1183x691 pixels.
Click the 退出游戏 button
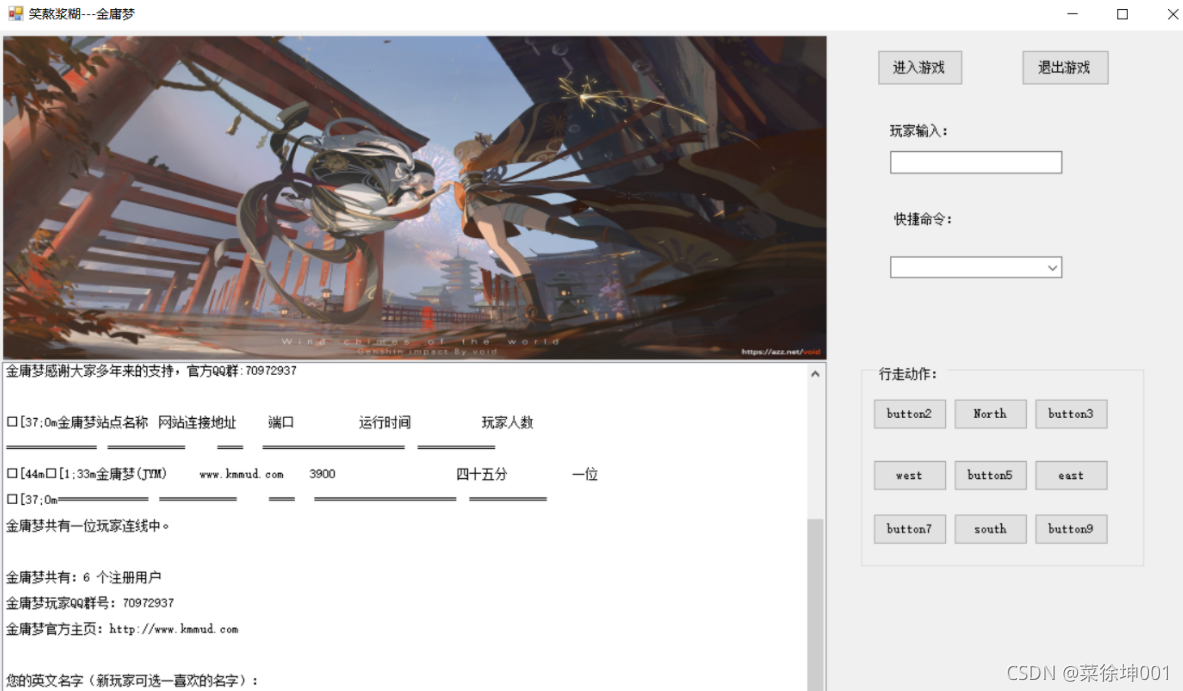(1065, 68)
